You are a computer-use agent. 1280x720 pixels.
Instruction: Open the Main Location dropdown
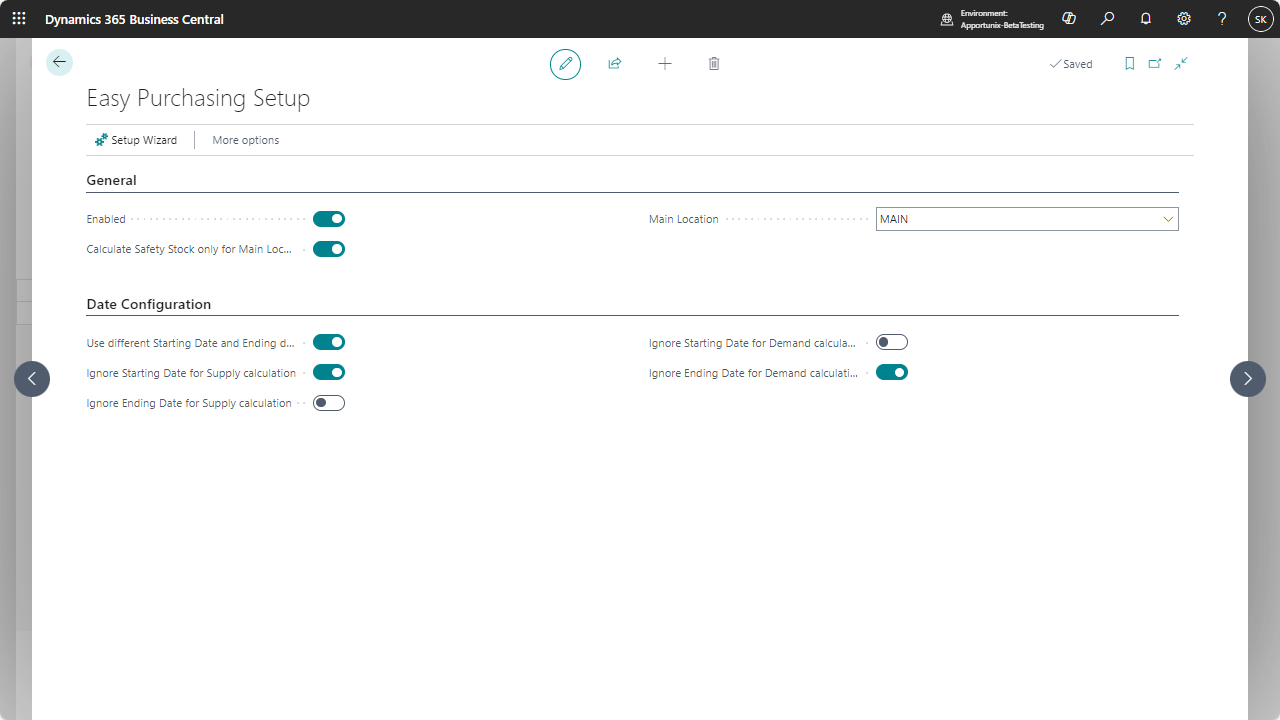pos(1167,218)
